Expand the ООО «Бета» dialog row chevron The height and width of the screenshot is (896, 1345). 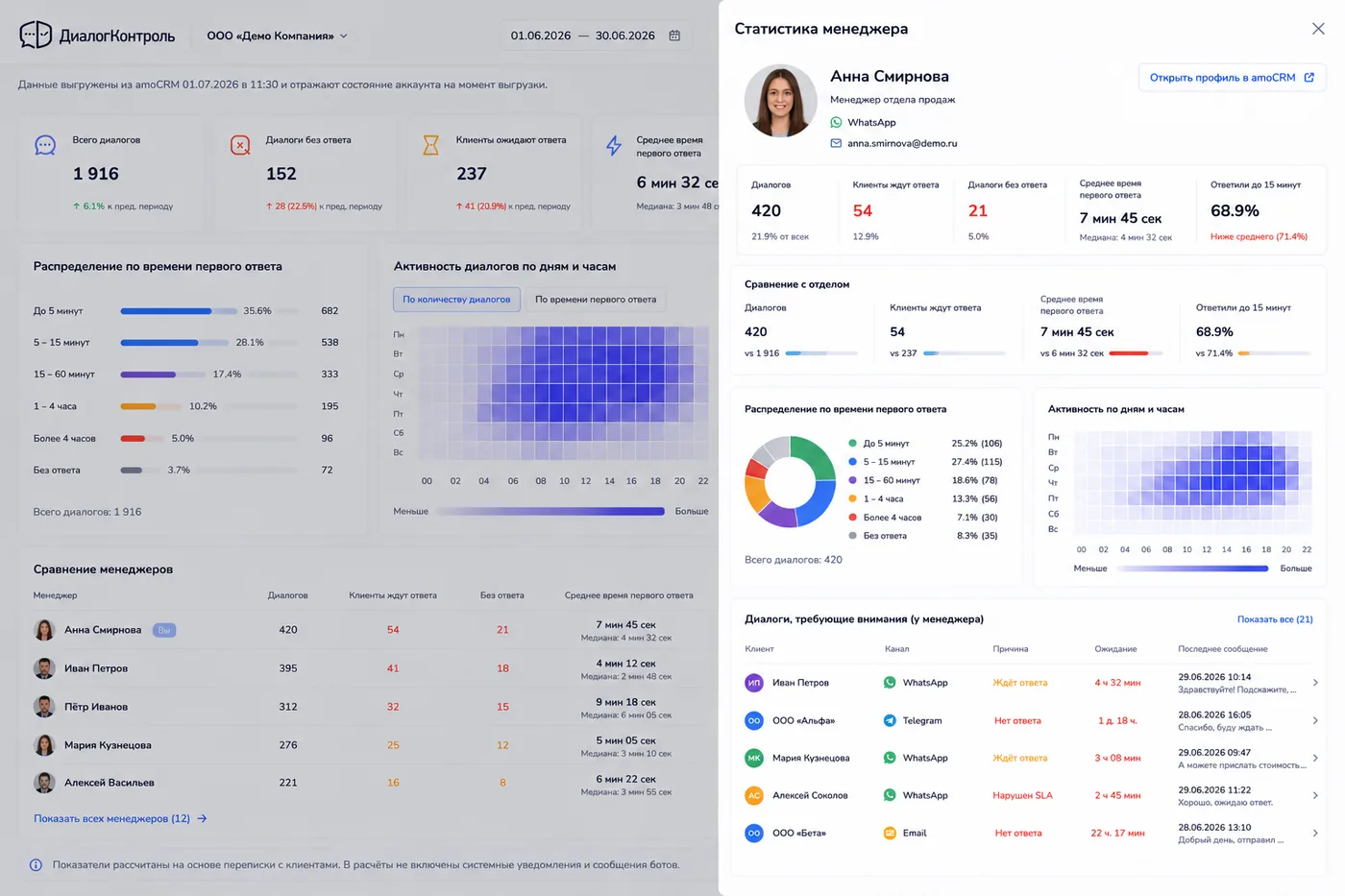pyautogui.click(x=1315, y=833)
